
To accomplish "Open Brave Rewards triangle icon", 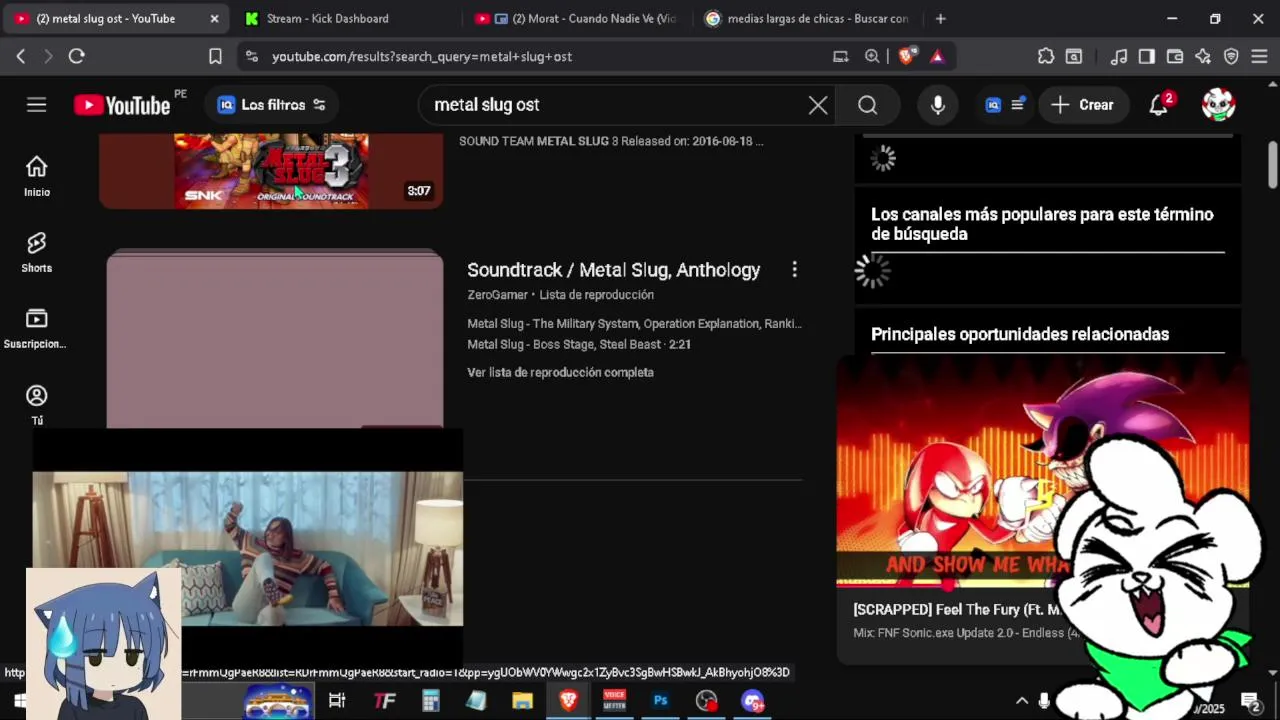I will pyautogui.click(x=937, y=57).
